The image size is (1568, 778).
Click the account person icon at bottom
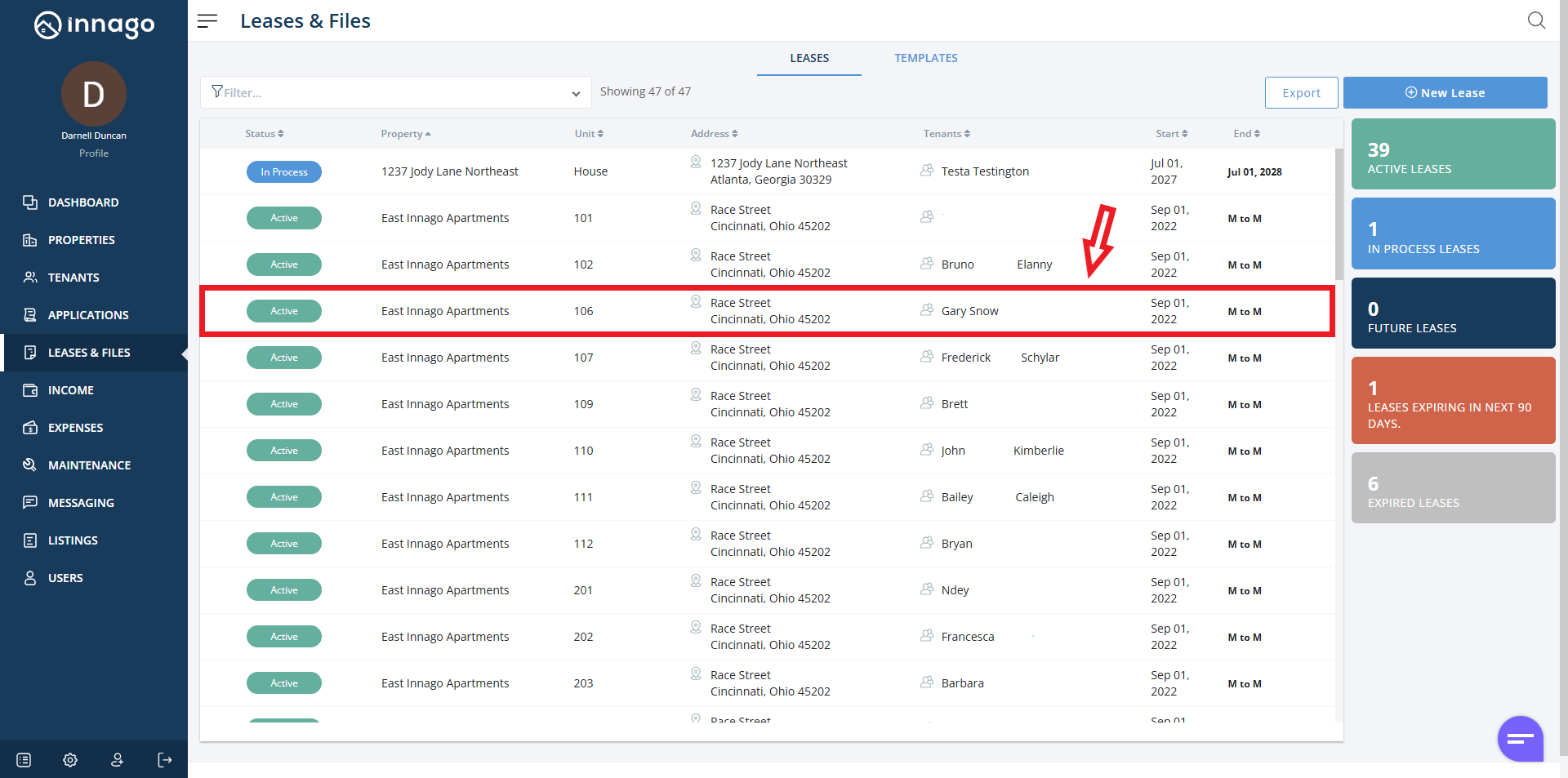coord(117,760)
